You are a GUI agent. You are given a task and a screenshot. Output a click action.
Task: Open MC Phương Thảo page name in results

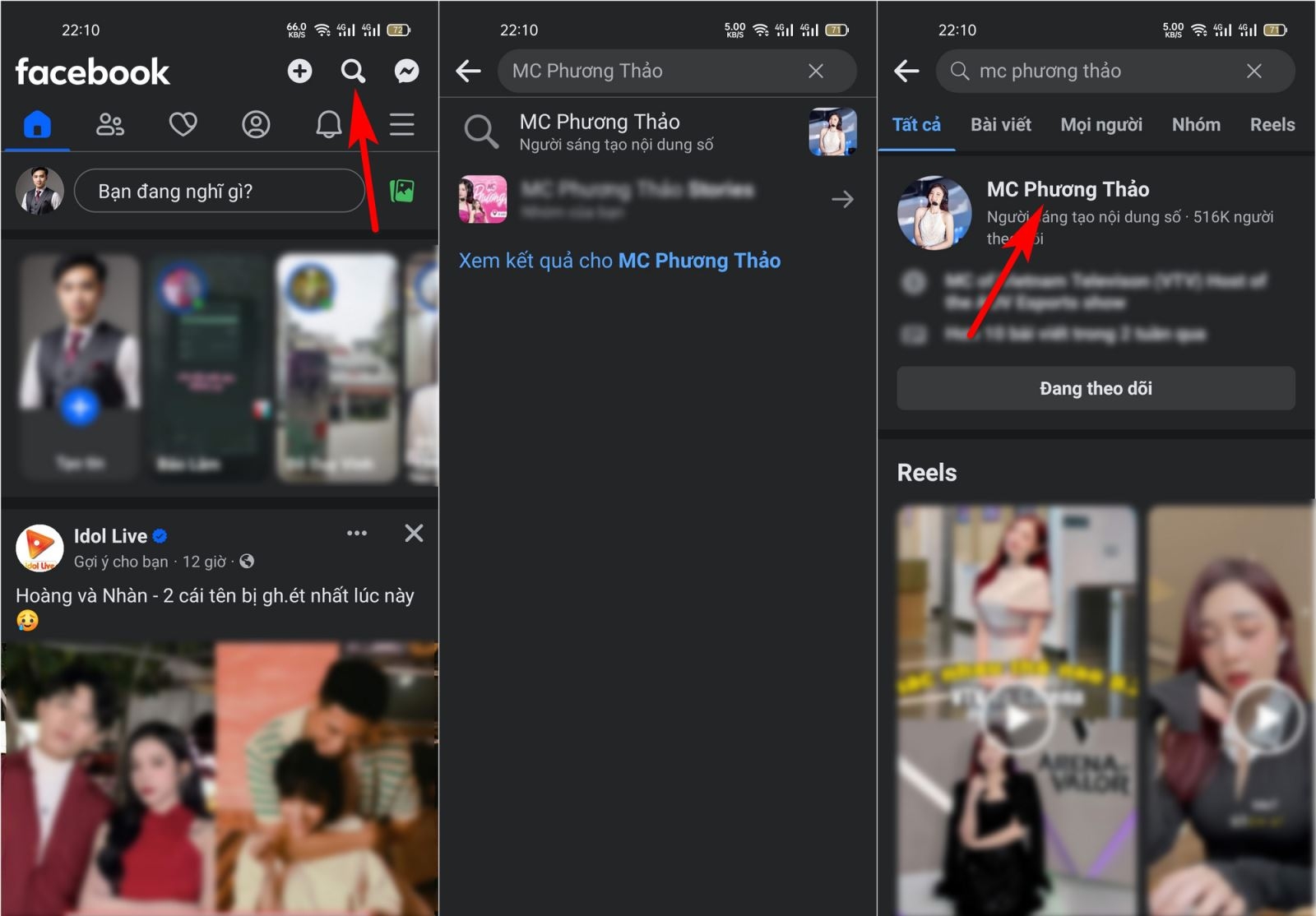(x=1068, y=189)
